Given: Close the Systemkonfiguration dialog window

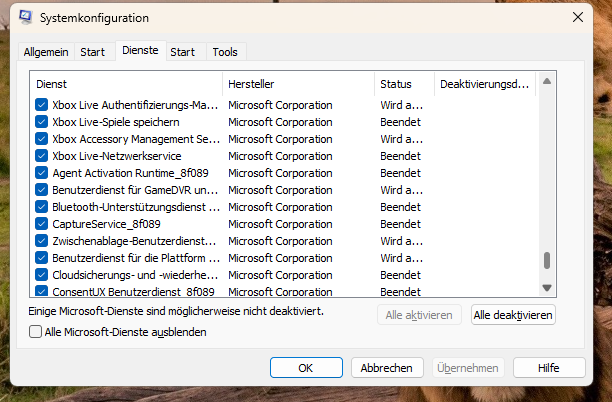Looking at the screenshot, I should click(577, 17).
